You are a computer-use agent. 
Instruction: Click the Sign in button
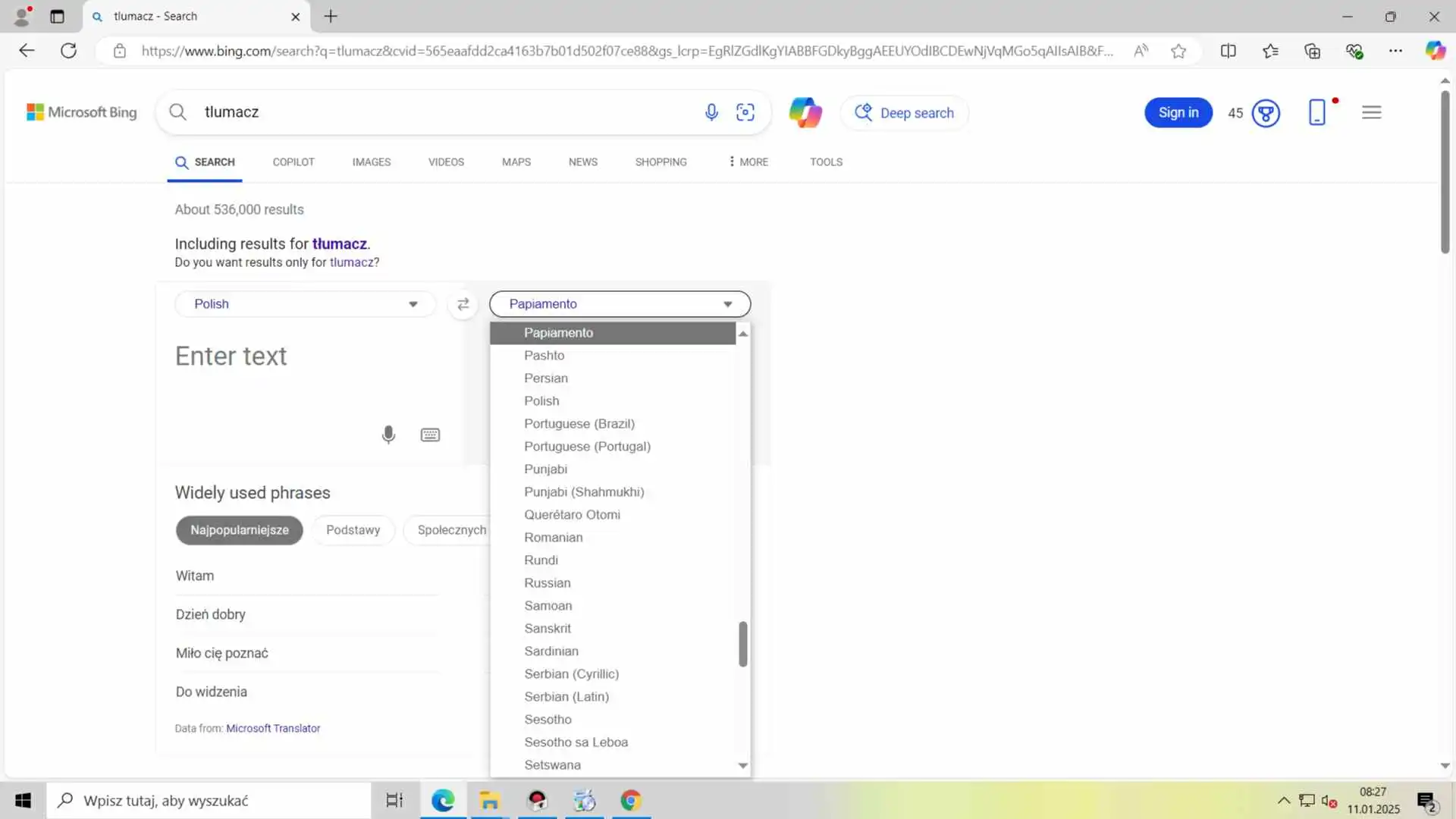pos(1178,113)
